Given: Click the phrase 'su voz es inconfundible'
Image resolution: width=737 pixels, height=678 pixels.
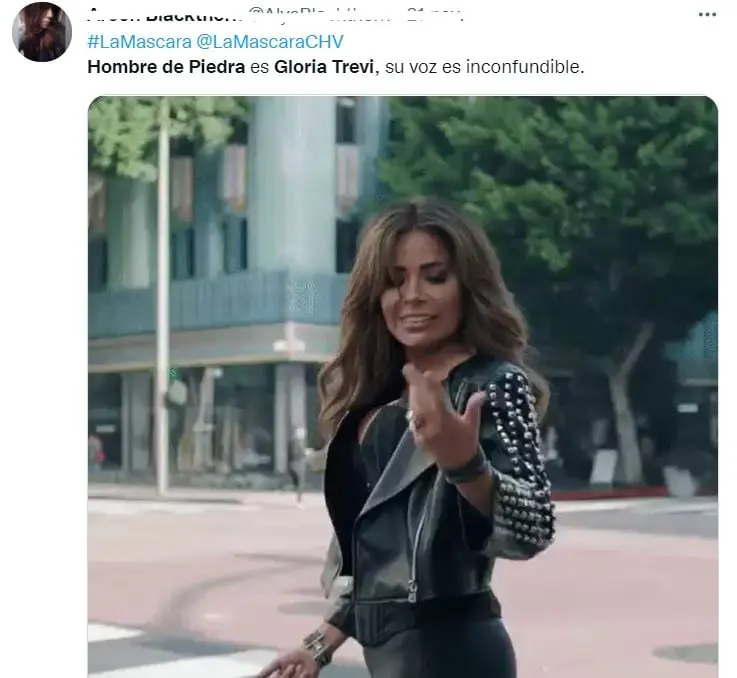Looking at the screenshot, I should coord(482,67).
